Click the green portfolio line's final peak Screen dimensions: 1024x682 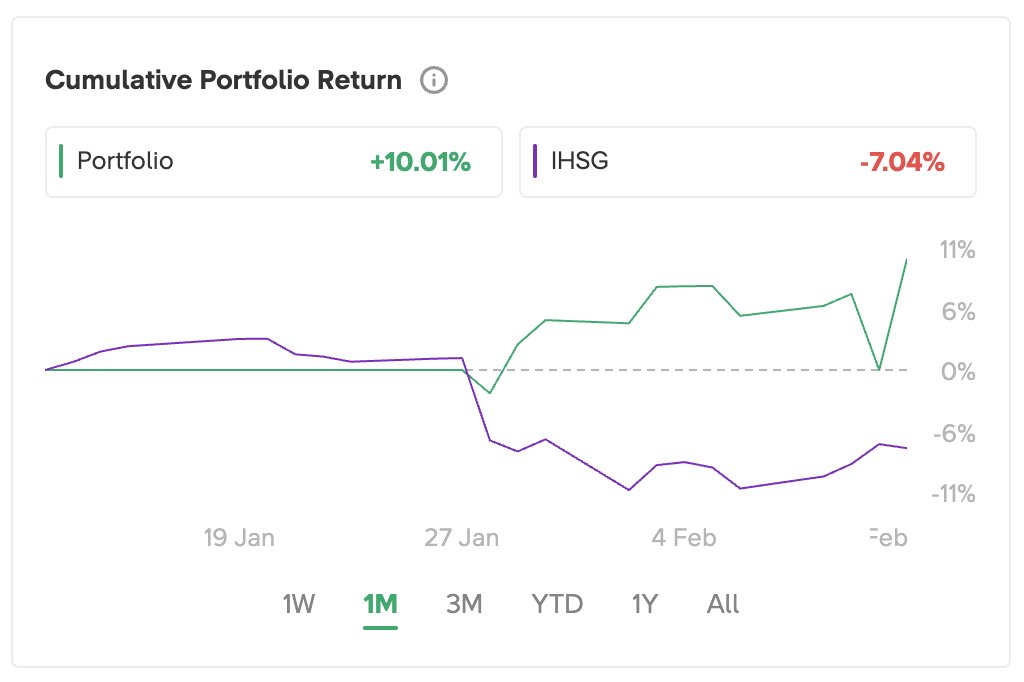point(906,260)
